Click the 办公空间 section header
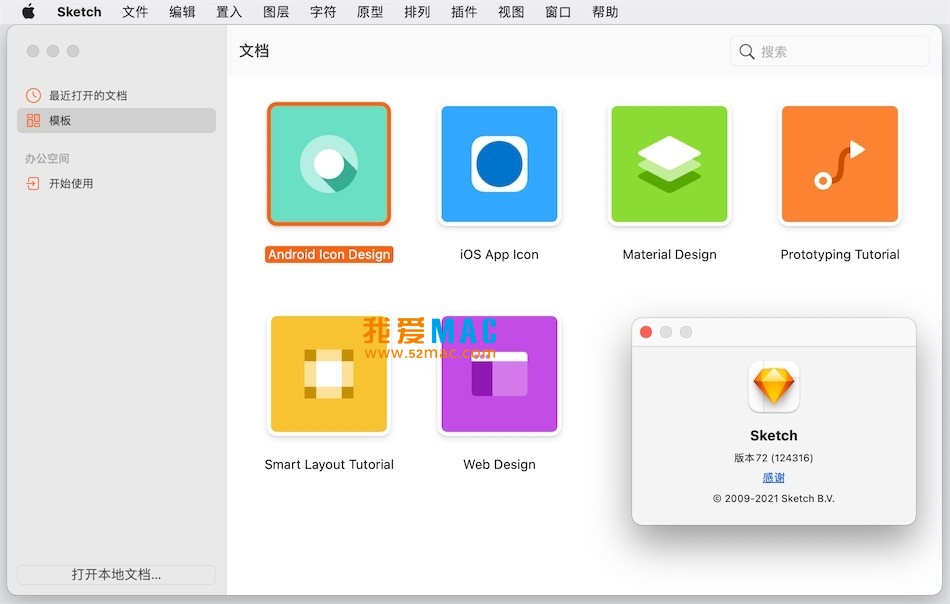 47,159
